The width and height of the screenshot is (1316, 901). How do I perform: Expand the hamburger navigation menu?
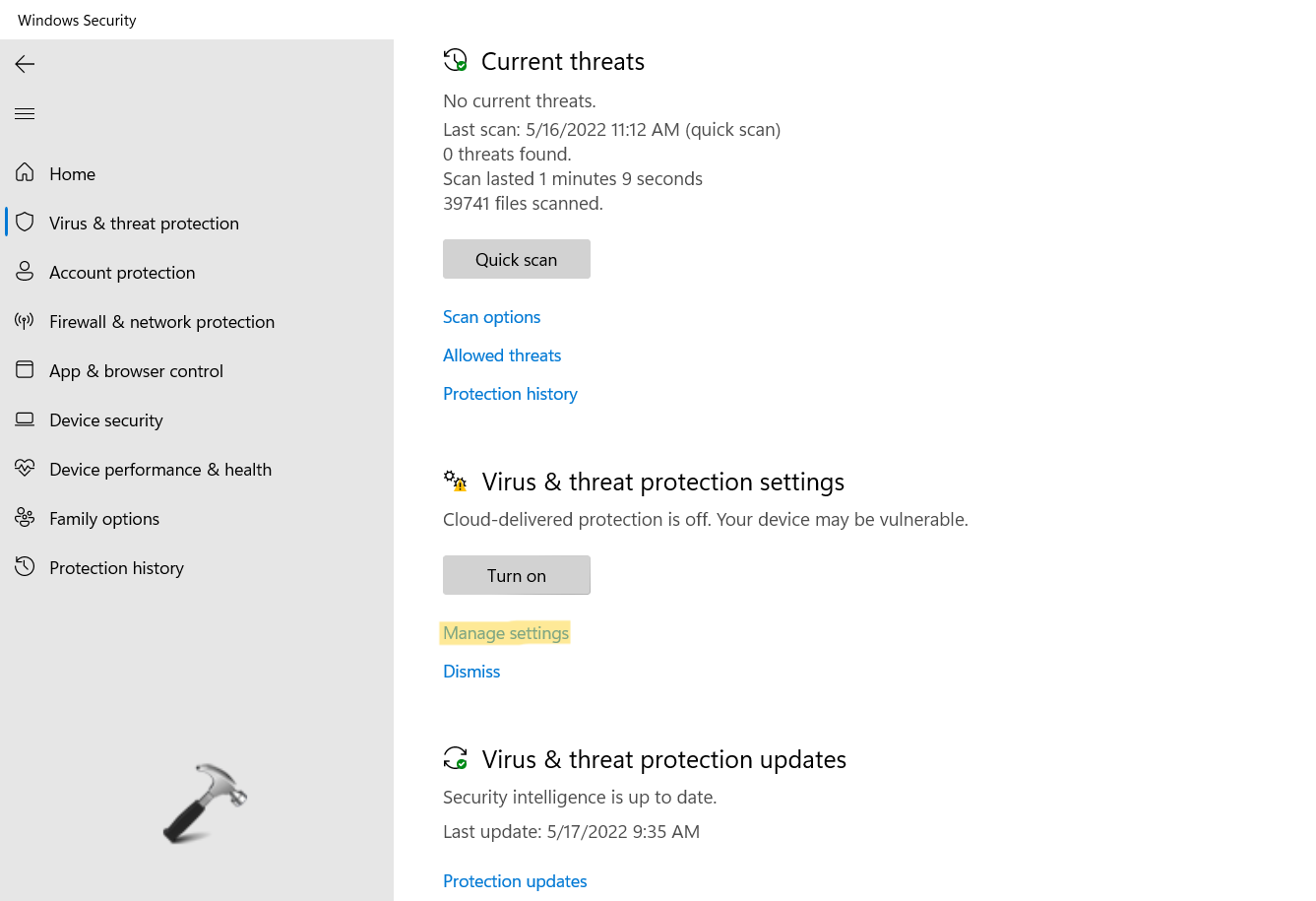point(25,114)
